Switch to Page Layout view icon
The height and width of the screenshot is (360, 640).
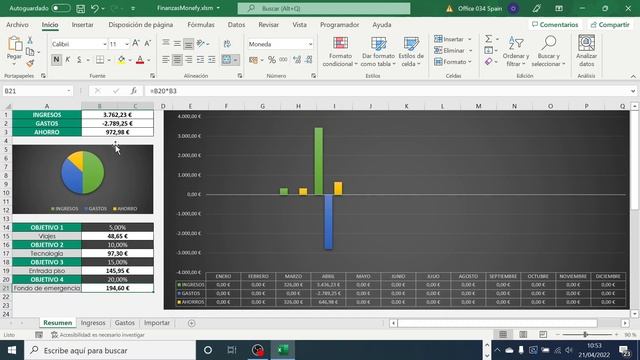[x=523, y=335]
